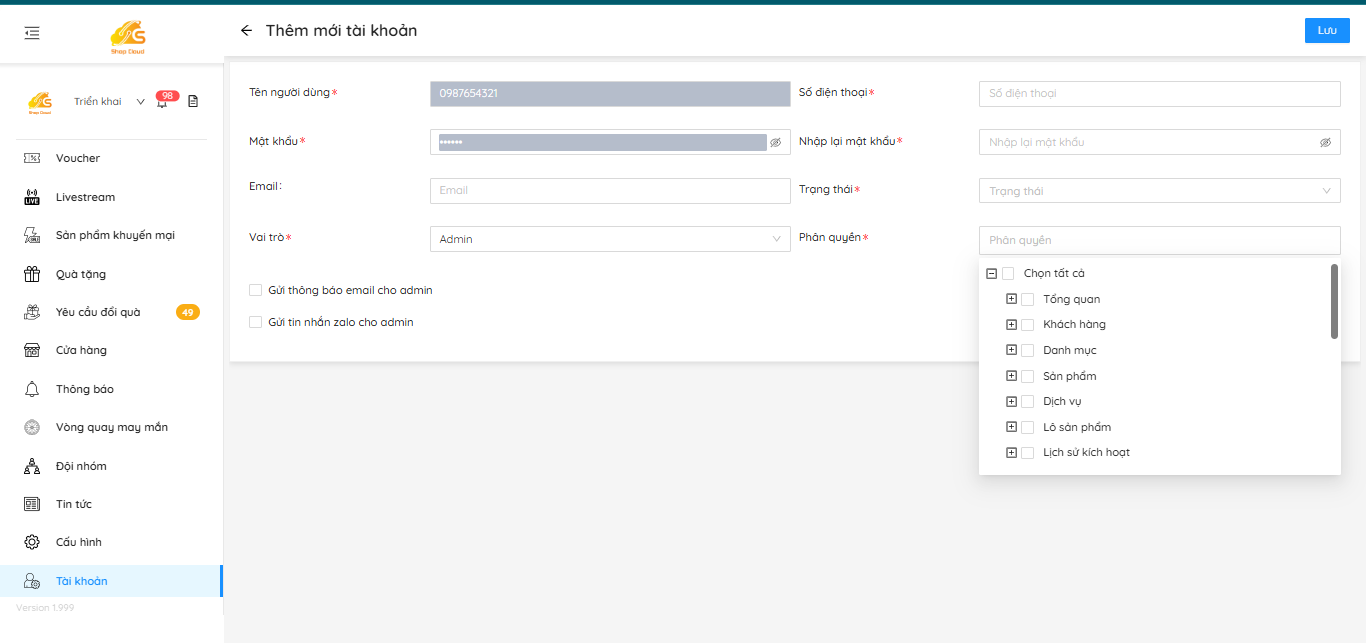The width and height of the screenshot is (1366, 643).
Task: Open the notification bell with 98 badge
Action: (162, 102)
